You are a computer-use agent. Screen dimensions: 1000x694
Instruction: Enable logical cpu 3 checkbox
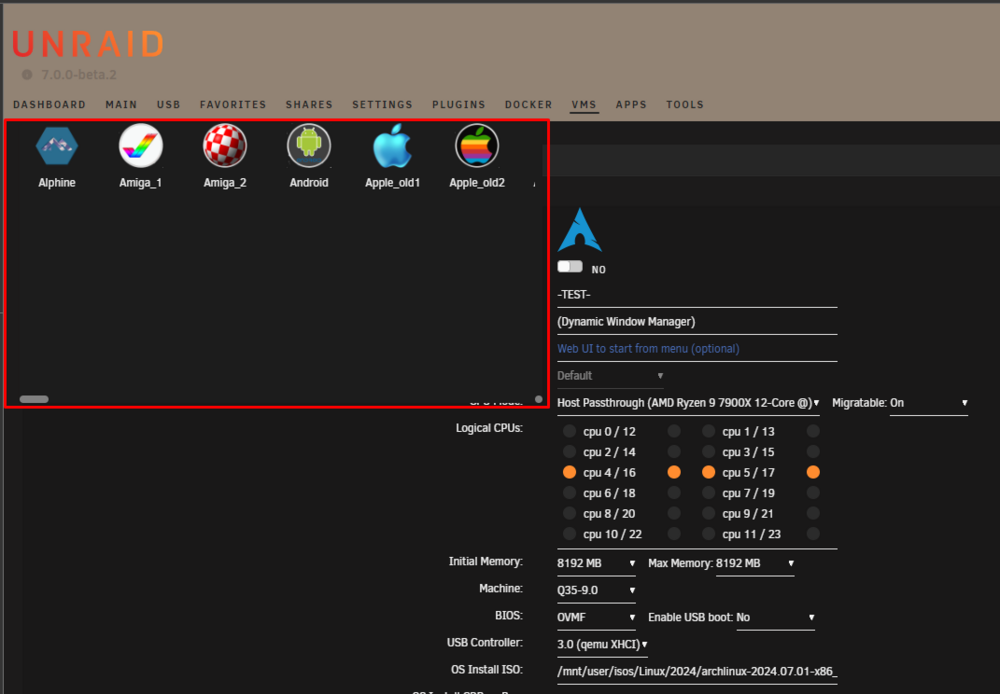pos(709,452)
